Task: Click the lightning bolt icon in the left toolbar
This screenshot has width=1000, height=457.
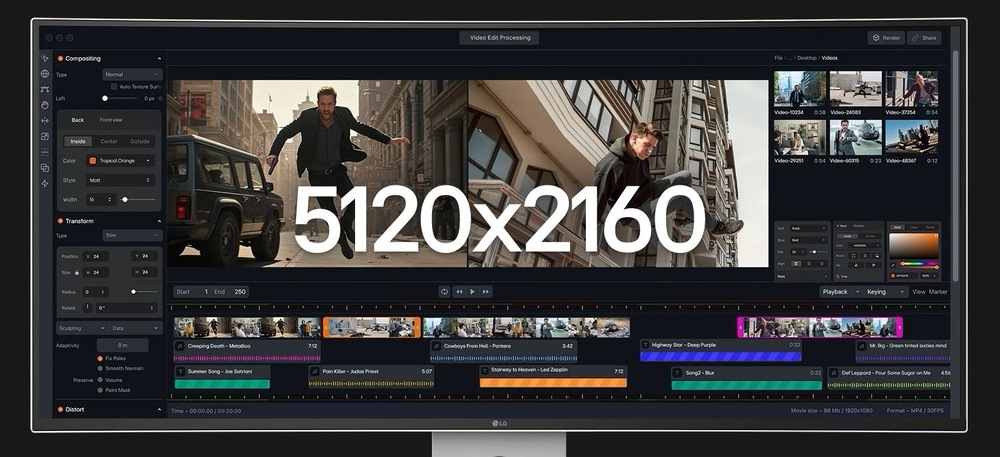Action: 45,184
